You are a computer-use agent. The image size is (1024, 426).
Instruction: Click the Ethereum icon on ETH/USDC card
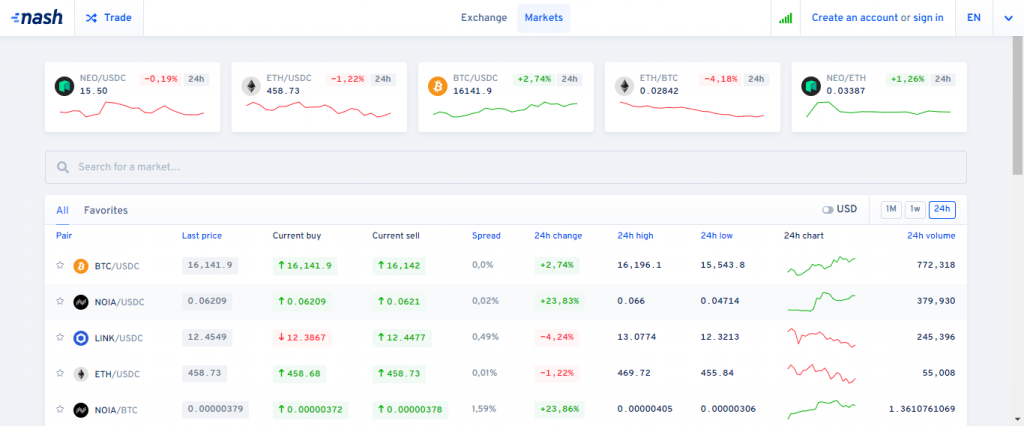pyautogui.click(x=251, y=86)
